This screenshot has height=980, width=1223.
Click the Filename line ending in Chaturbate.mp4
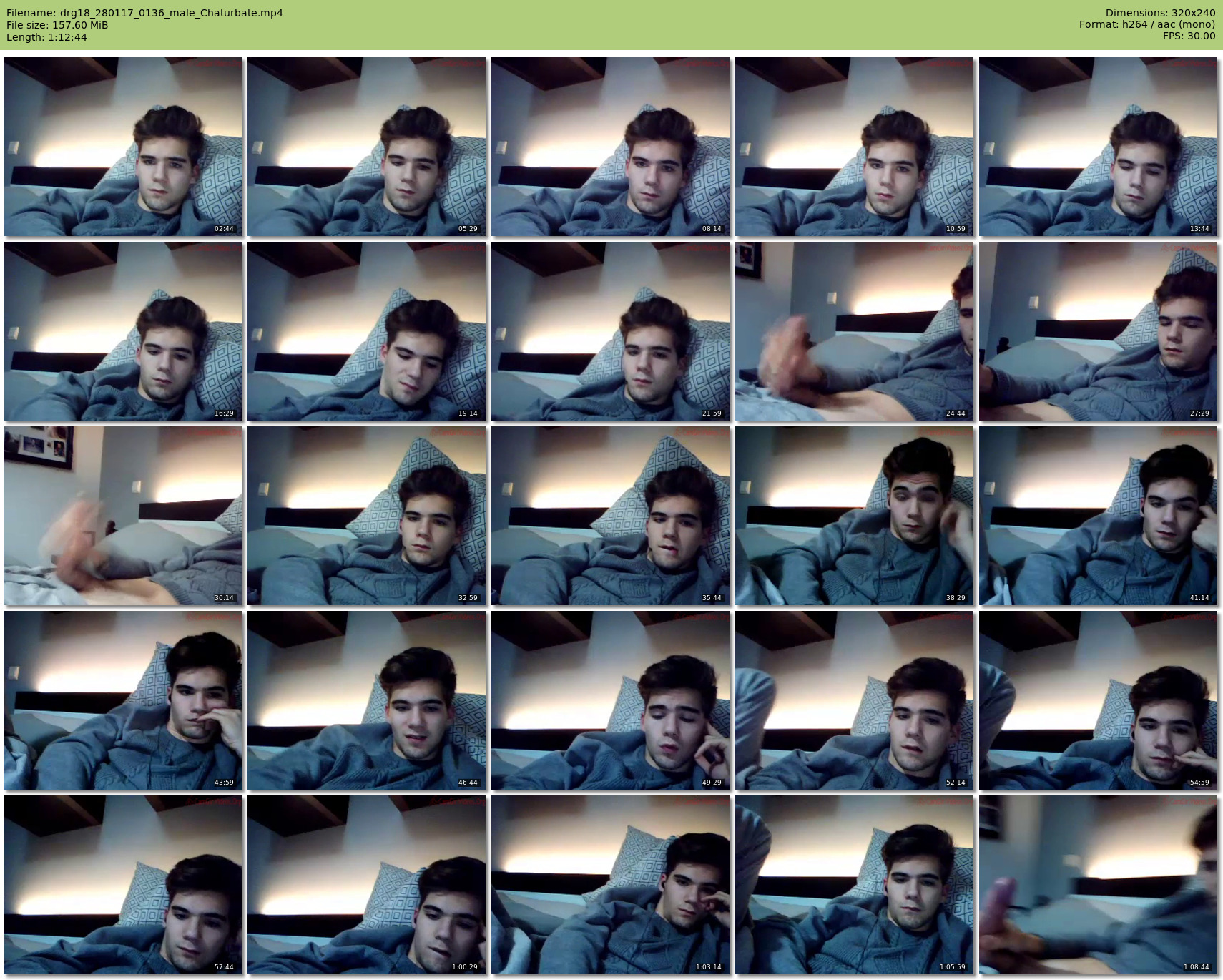pos(144,13)
